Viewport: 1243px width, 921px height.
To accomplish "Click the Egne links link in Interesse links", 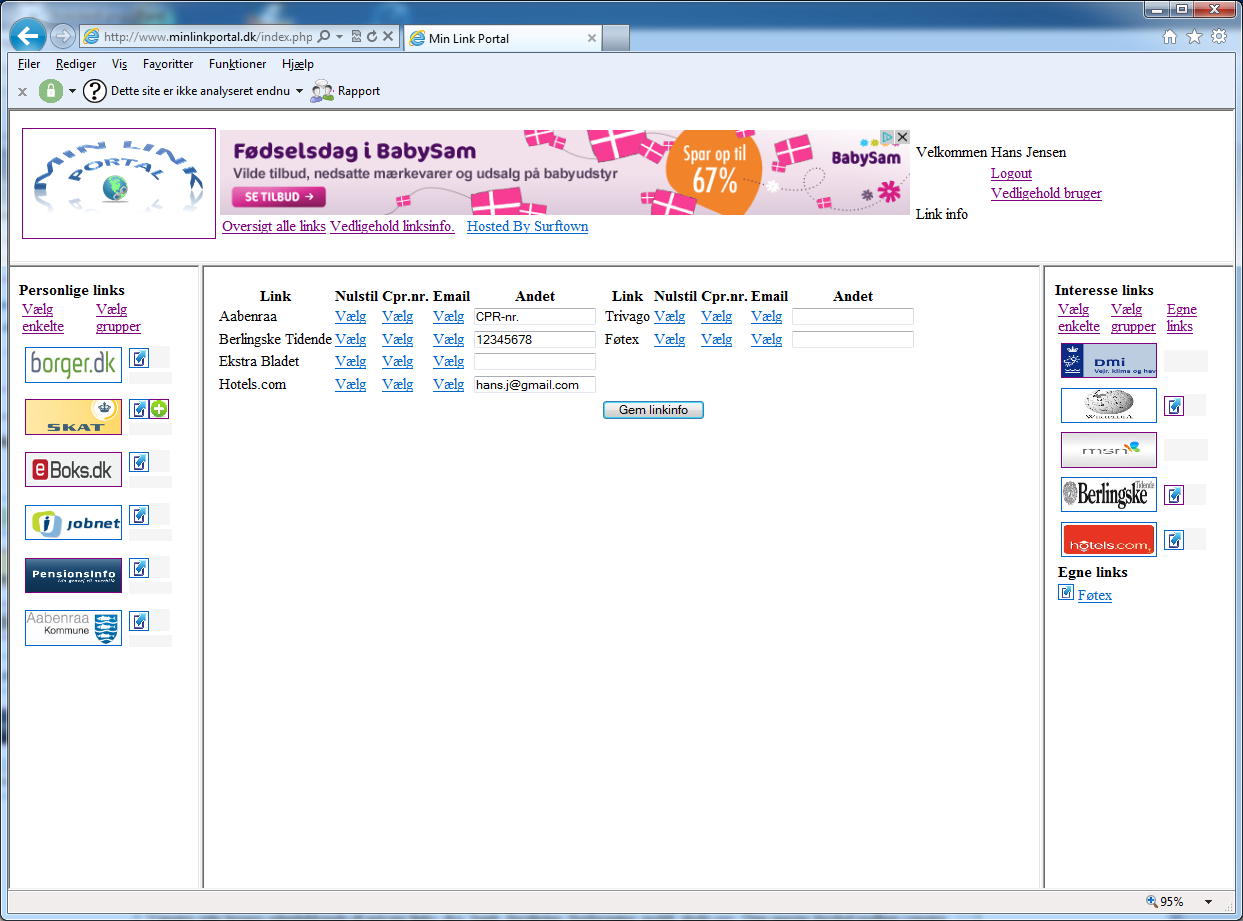I will 1182,318.
